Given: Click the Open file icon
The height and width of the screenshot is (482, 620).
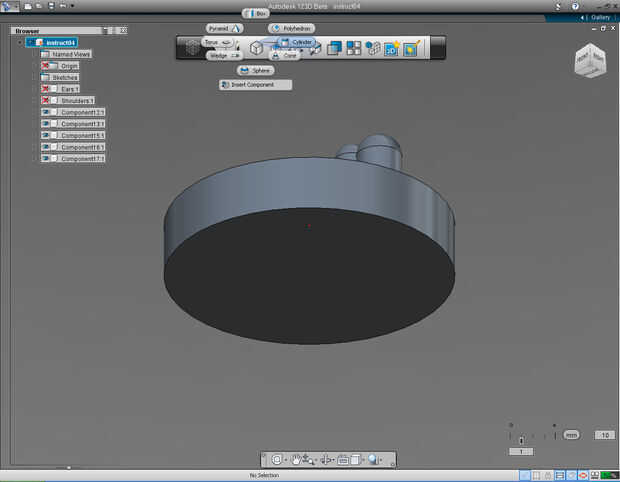Looking at the screenshot, I should (x=39, y=6).
